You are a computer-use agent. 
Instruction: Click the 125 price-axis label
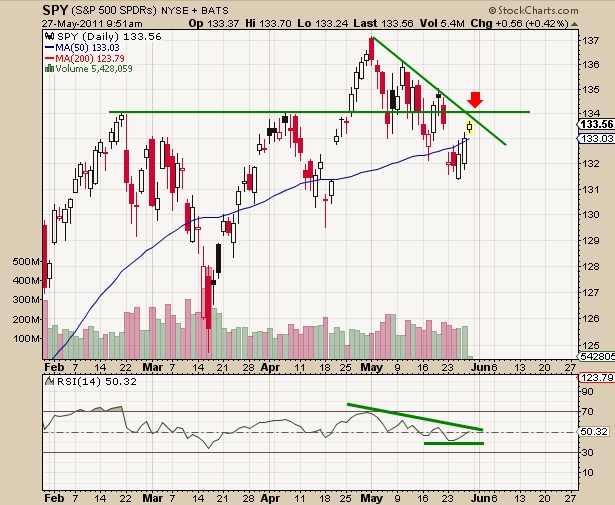point(590,345)
